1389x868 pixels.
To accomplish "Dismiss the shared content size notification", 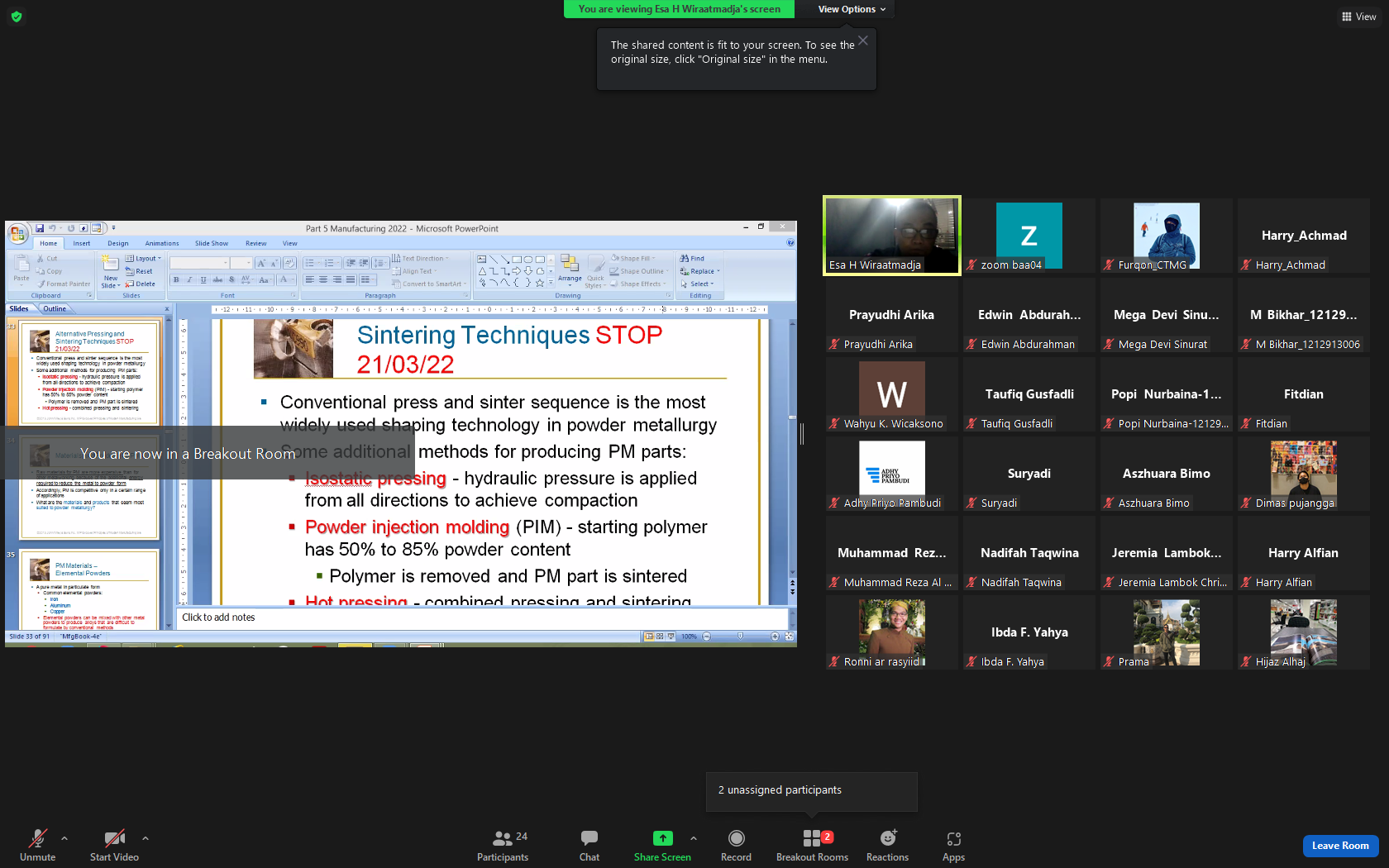I will point(863,41).
